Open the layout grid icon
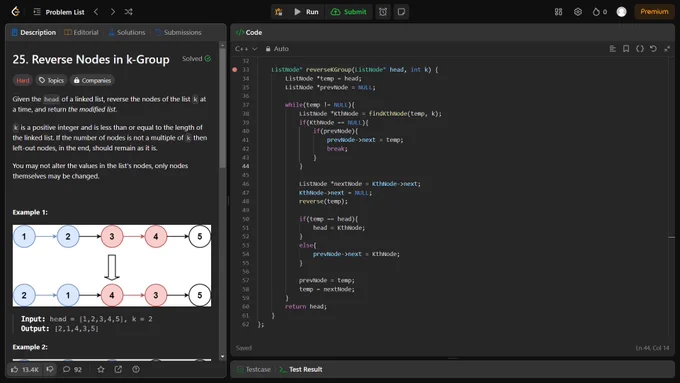The image size is (680, 383). point(559,12)
